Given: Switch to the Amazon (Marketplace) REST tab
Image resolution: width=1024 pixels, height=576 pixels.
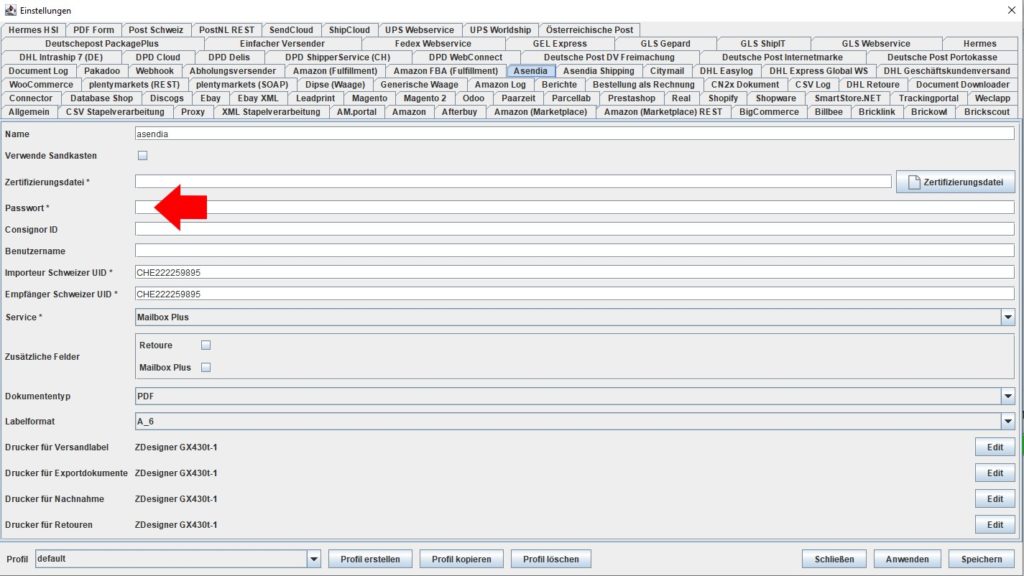Looking at the screenshot, I should click(x=663, y=112).
